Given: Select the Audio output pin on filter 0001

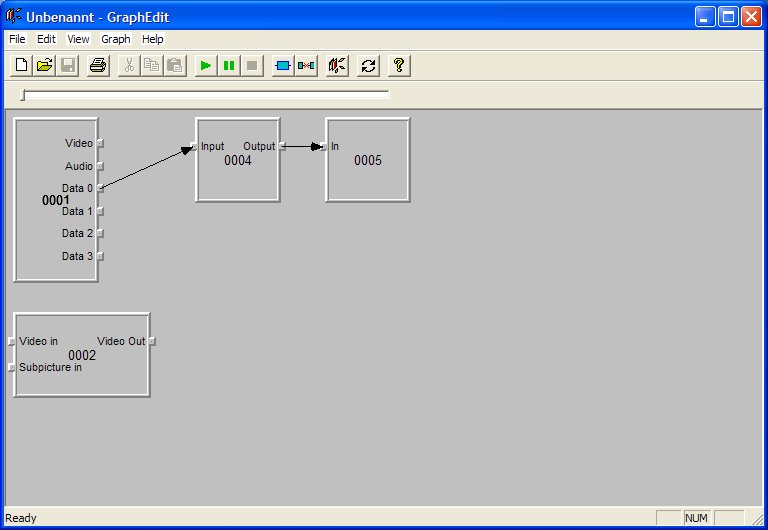Looking at the screenshot, I should (100, 166).
